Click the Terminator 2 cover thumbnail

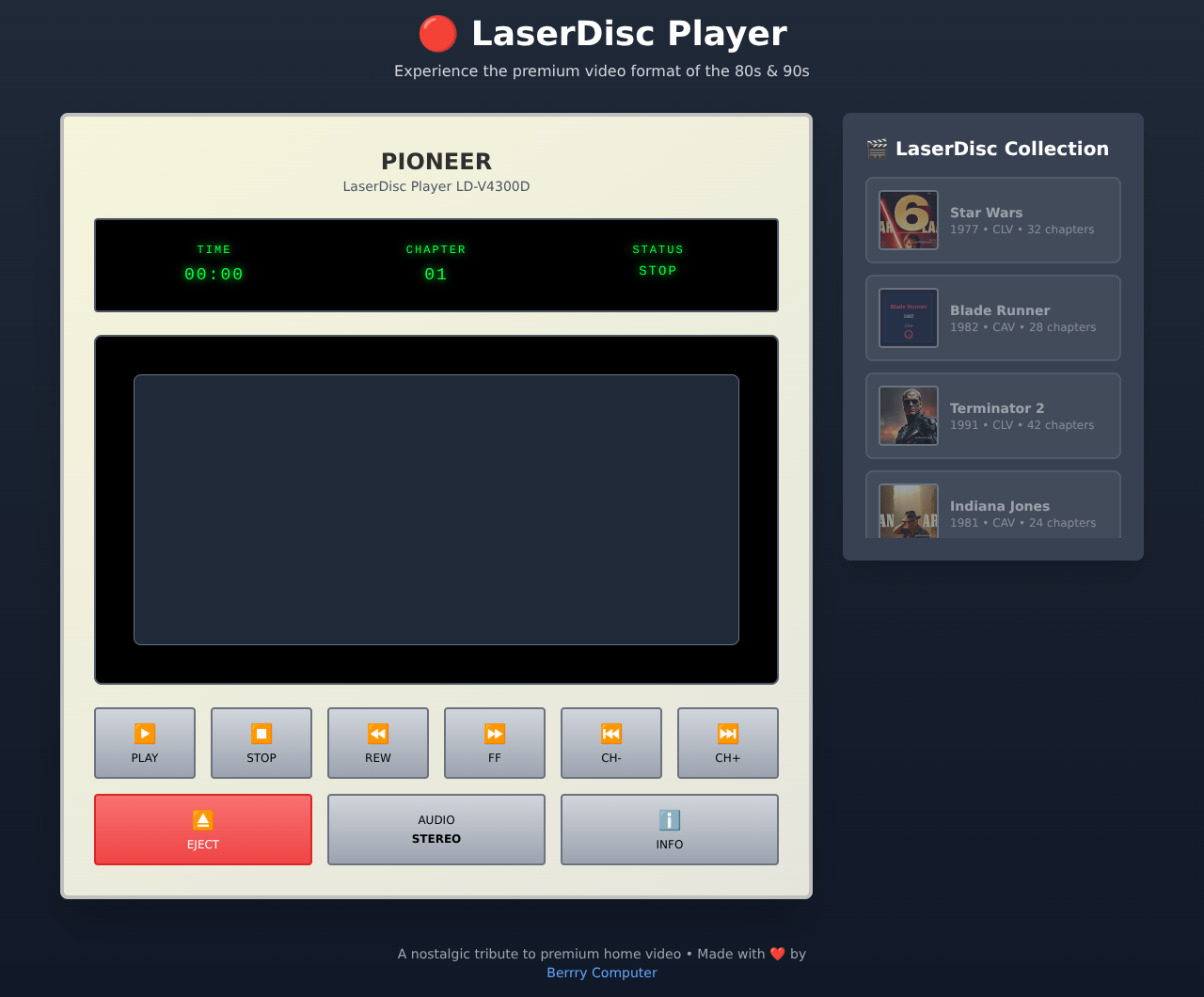pos(908,415)
